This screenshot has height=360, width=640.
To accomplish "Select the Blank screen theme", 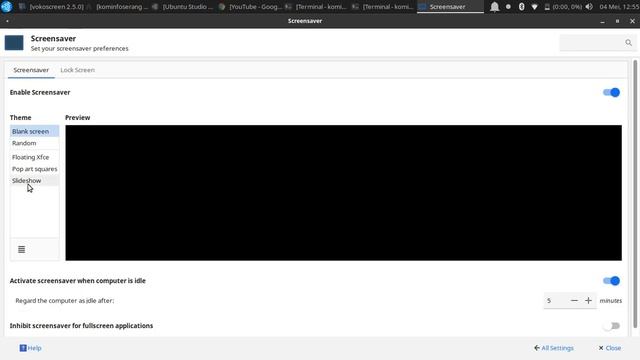I will pos(35,131).
